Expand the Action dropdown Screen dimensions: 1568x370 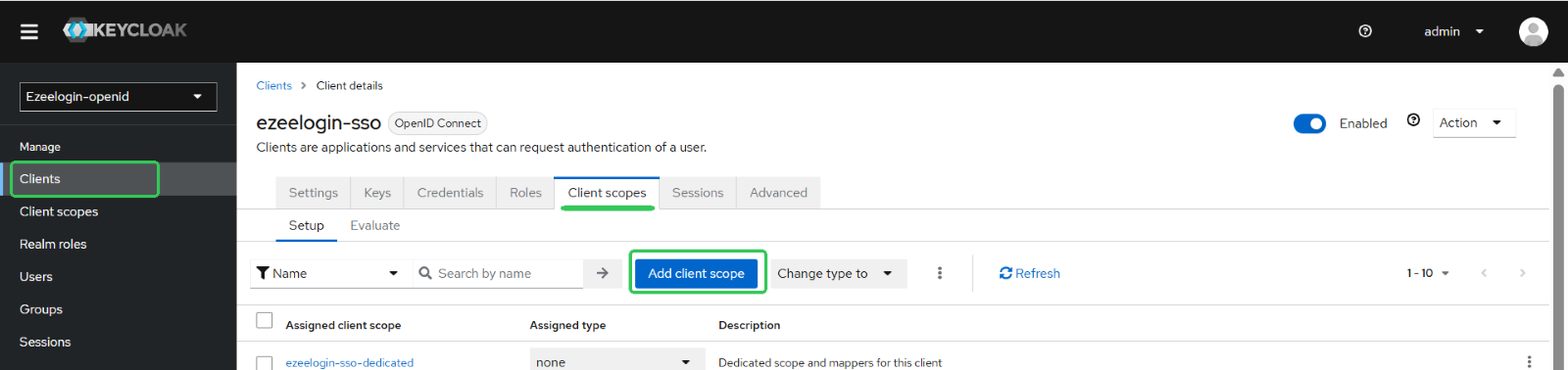point(1473,122)
